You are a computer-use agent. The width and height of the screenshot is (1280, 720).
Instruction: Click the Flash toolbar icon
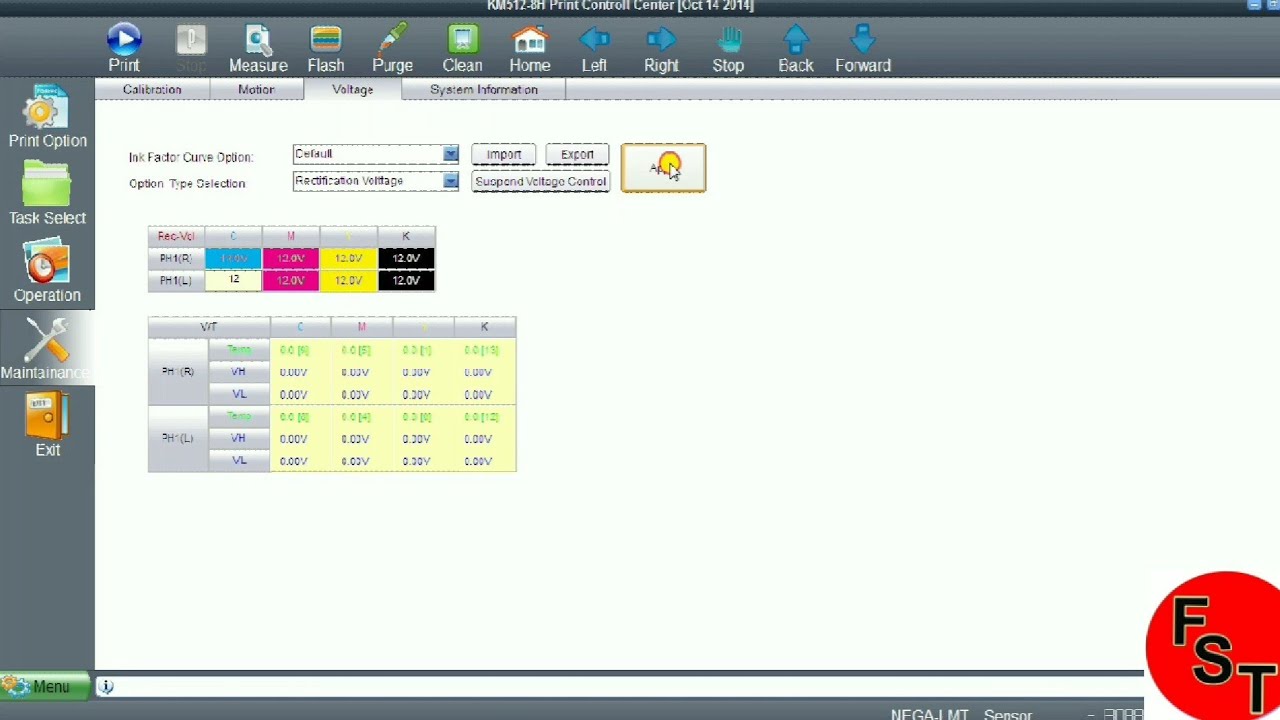[326, 48]
